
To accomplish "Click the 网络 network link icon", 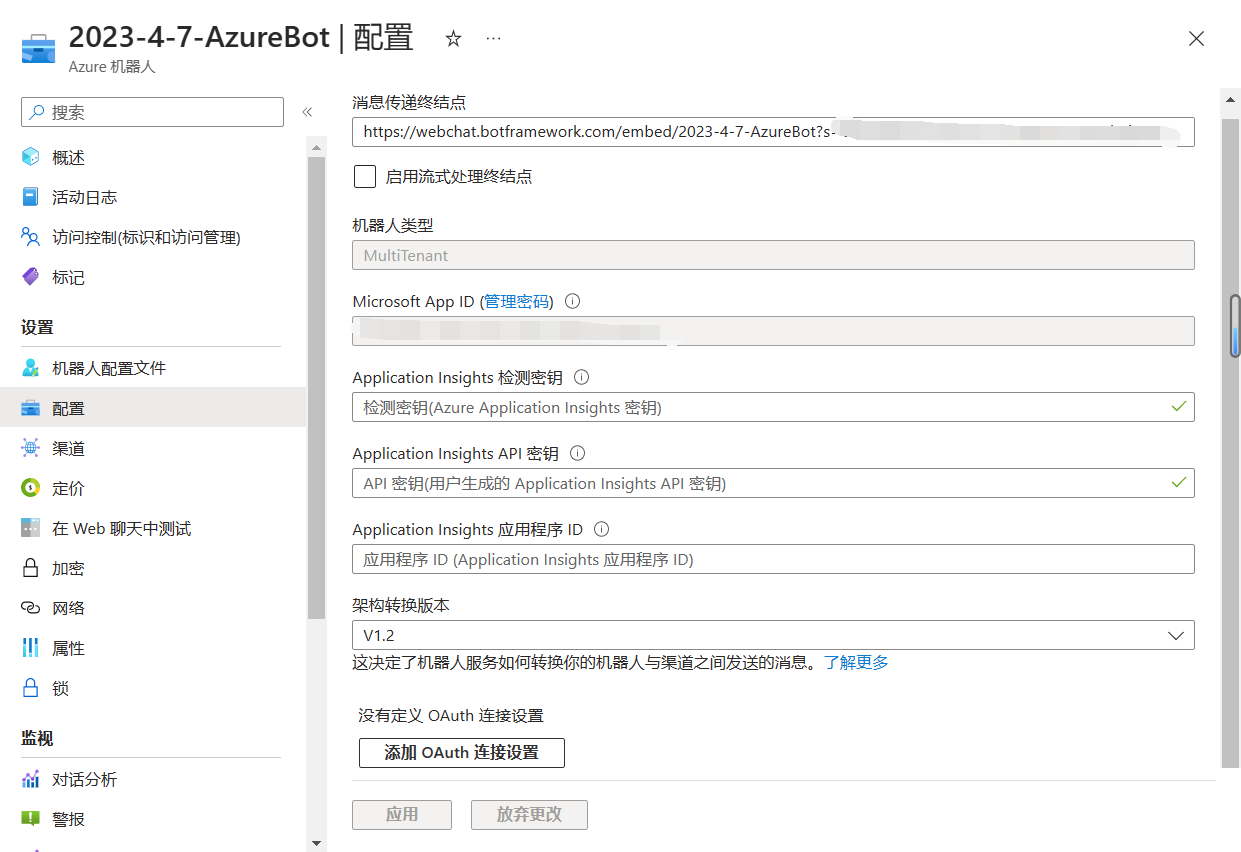I will click(31, 608).
